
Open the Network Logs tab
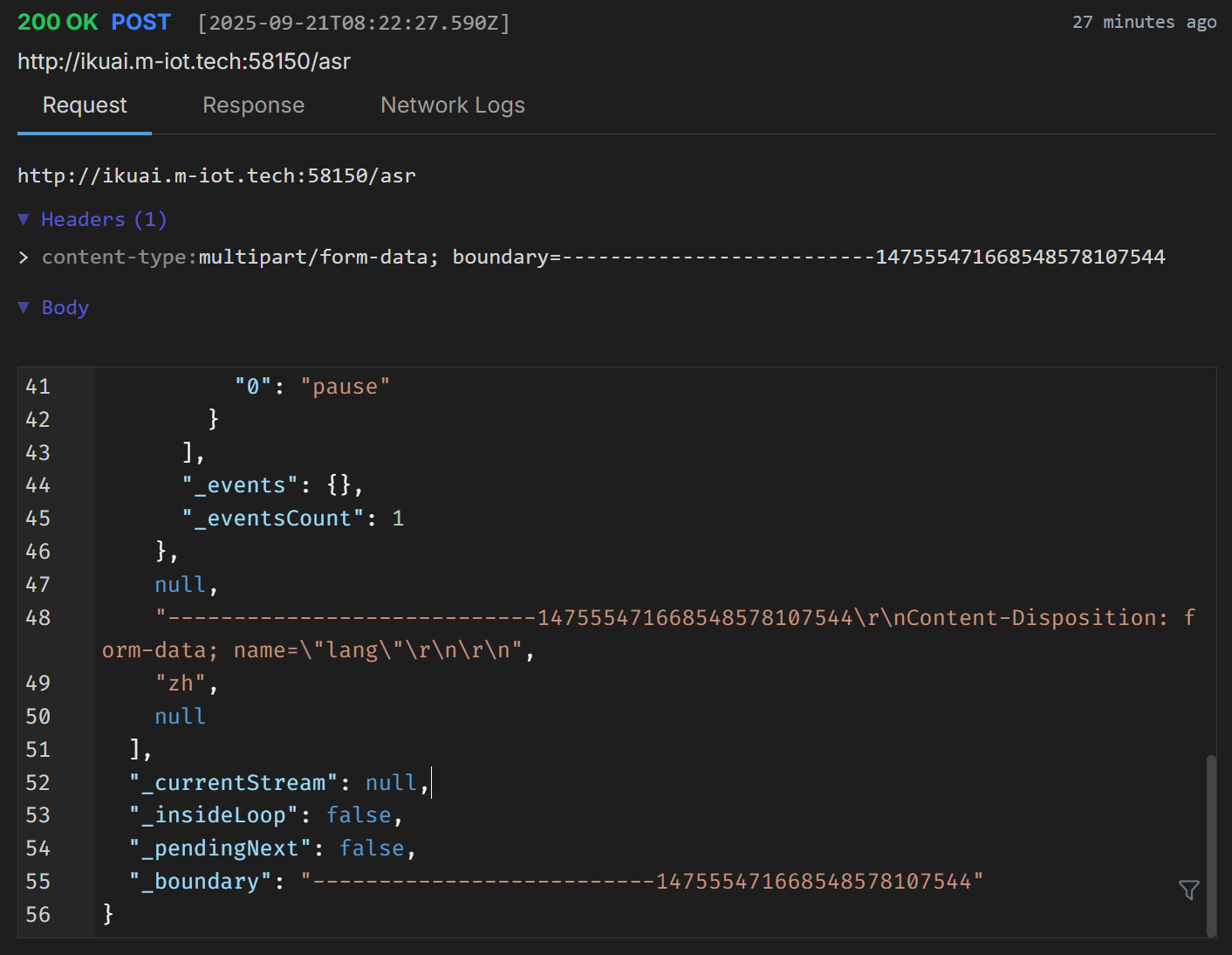452,106
